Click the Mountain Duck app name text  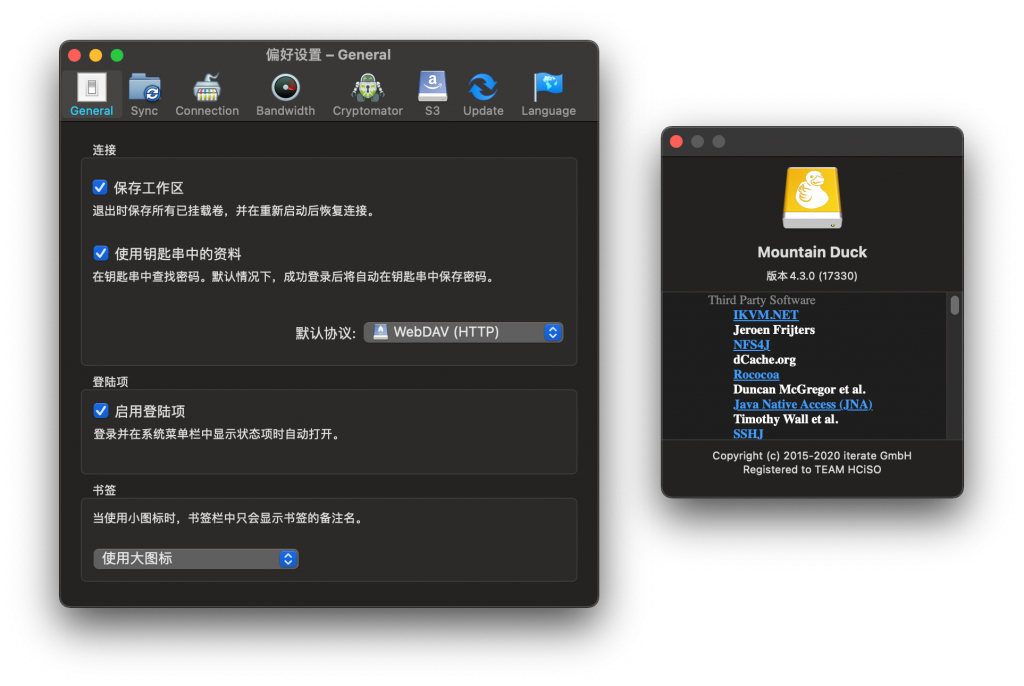tap(812, 252)
